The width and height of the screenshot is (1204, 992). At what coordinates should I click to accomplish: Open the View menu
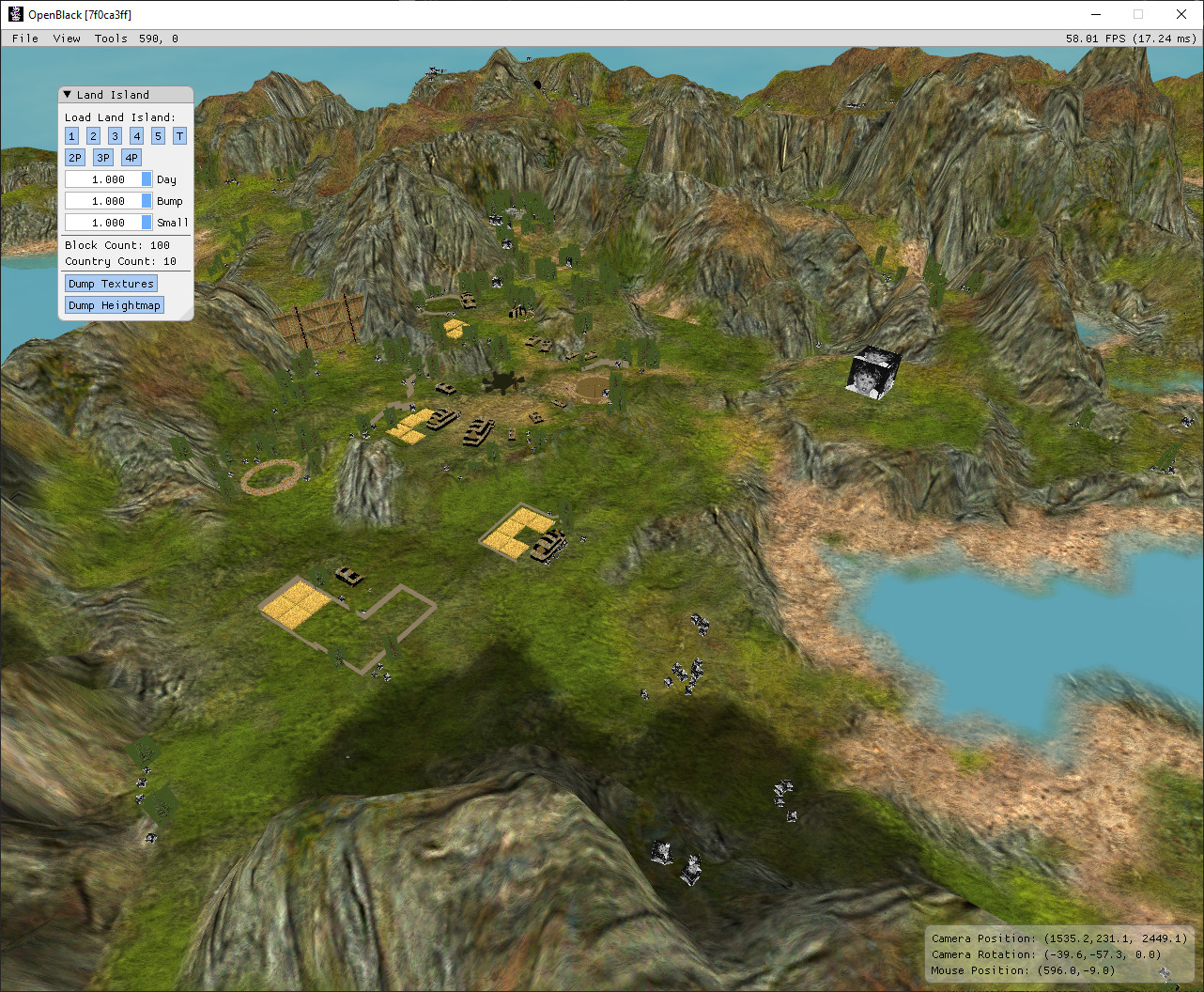[x=67, y=39]
